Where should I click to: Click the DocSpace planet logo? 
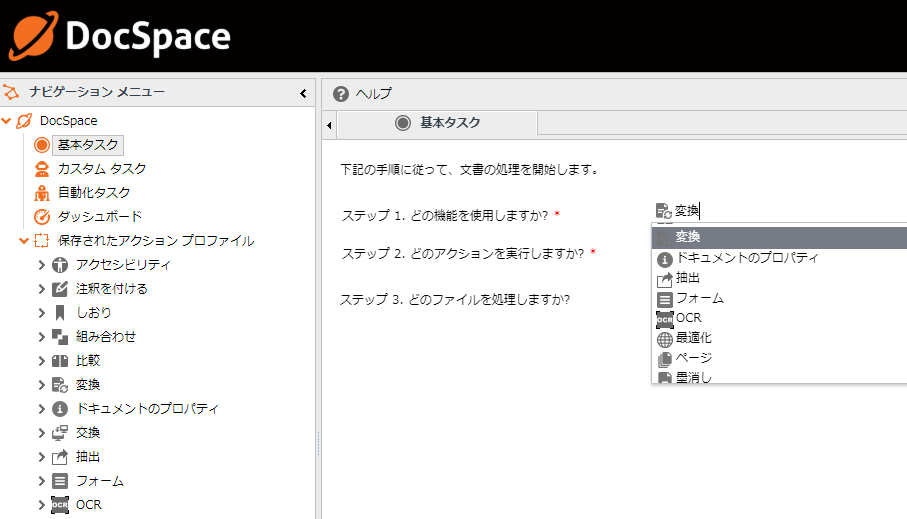[x=34, y=36]
